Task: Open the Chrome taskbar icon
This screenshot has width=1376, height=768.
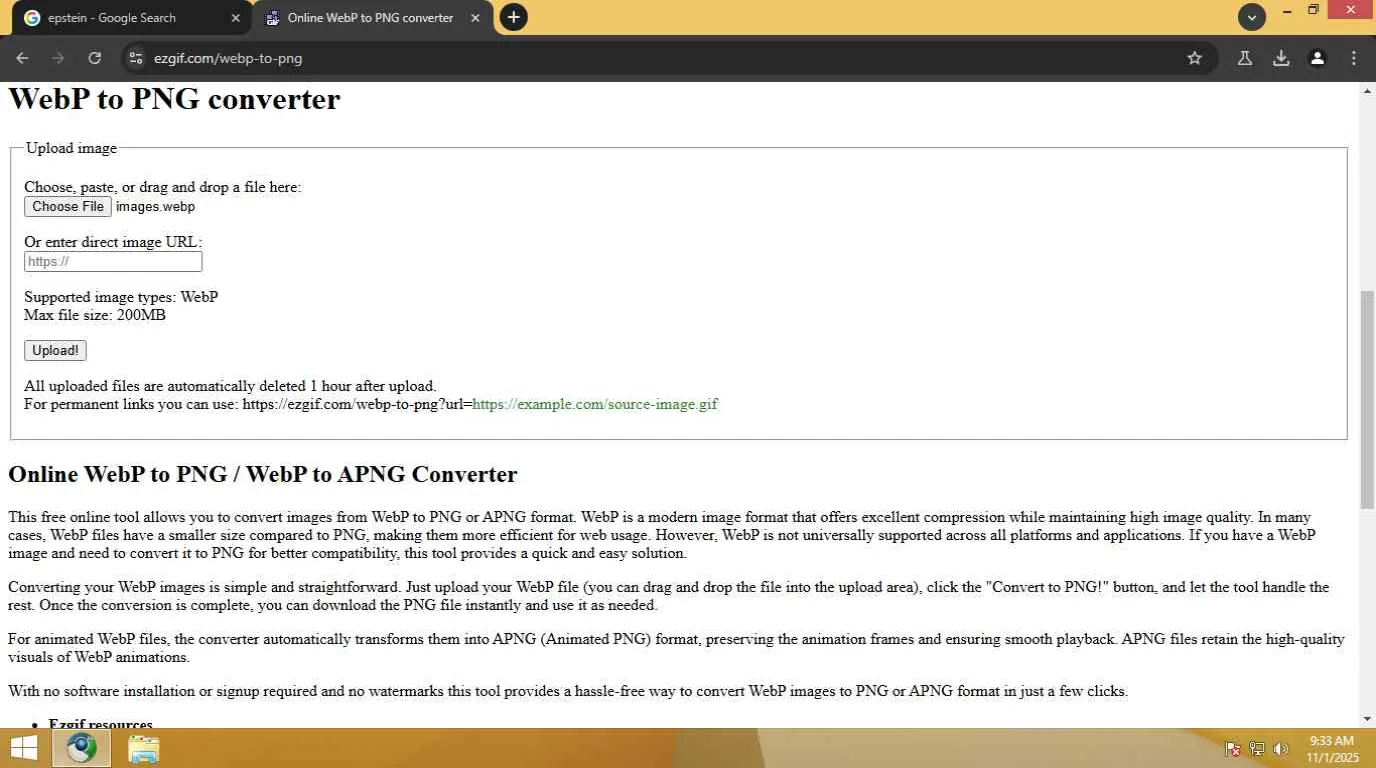Action: coord(81,748)
